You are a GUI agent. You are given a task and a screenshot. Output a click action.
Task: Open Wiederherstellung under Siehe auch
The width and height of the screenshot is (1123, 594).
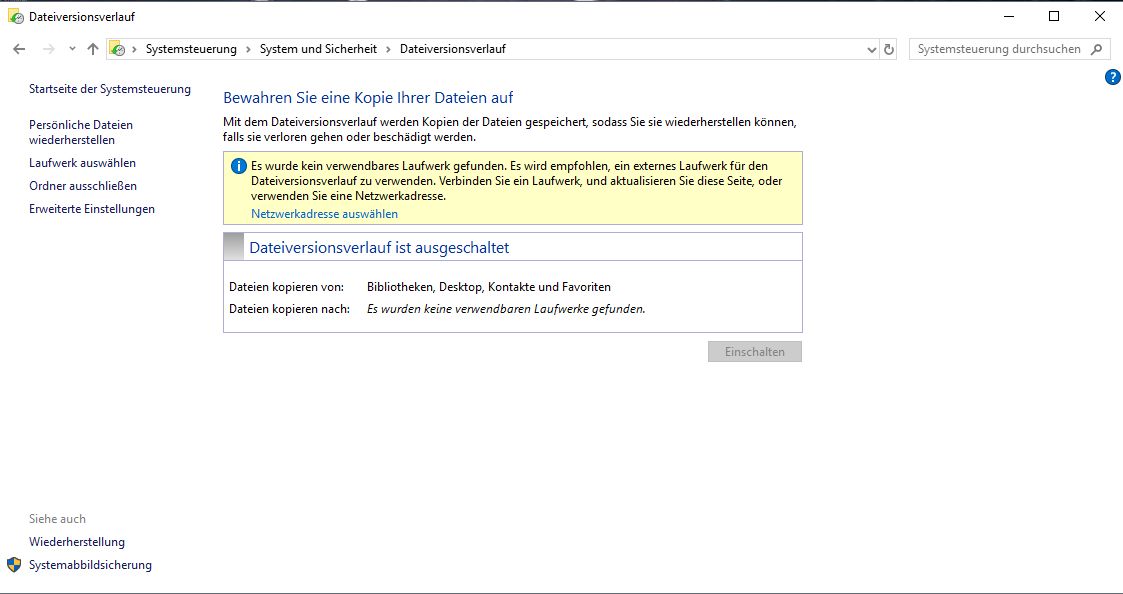tap(77, 542)
